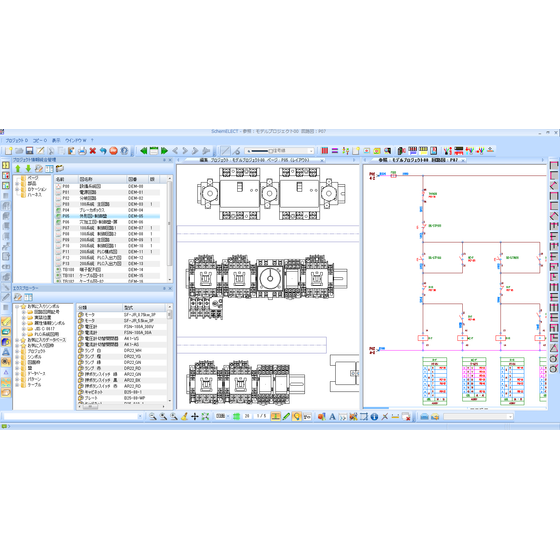Click the blue floppy disk save icon

(30, 151)
